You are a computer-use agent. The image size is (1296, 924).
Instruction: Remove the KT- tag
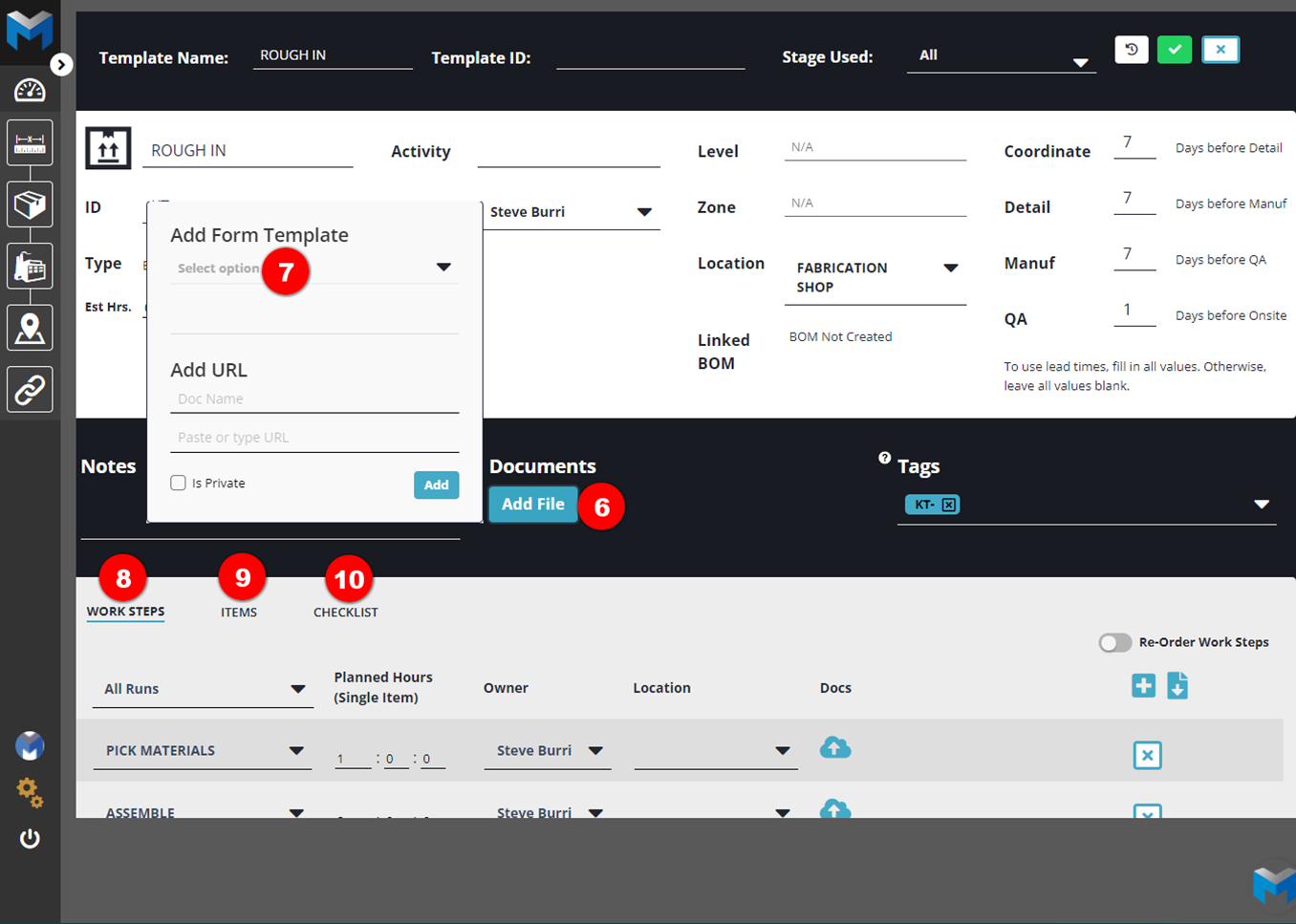point(948,505)
